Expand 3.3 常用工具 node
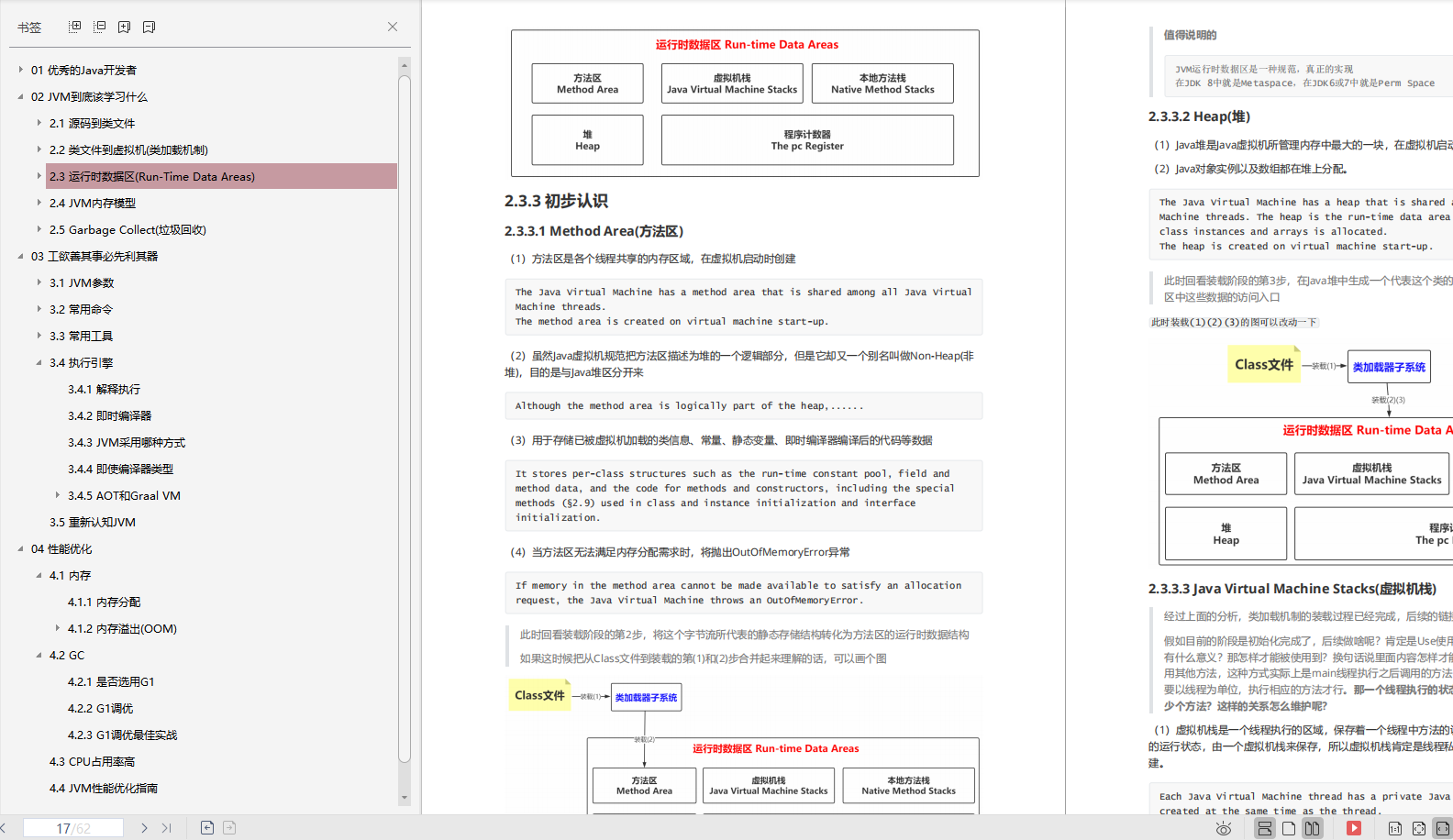 39,336
